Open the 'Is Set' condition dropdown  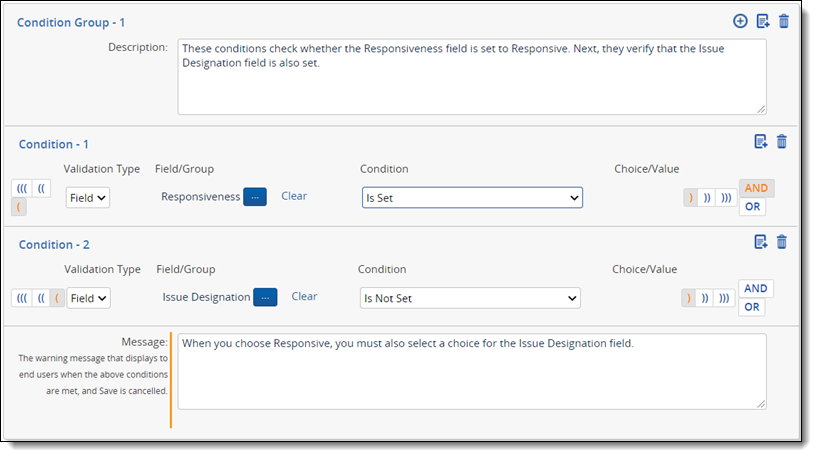click(x=471, y=198)
